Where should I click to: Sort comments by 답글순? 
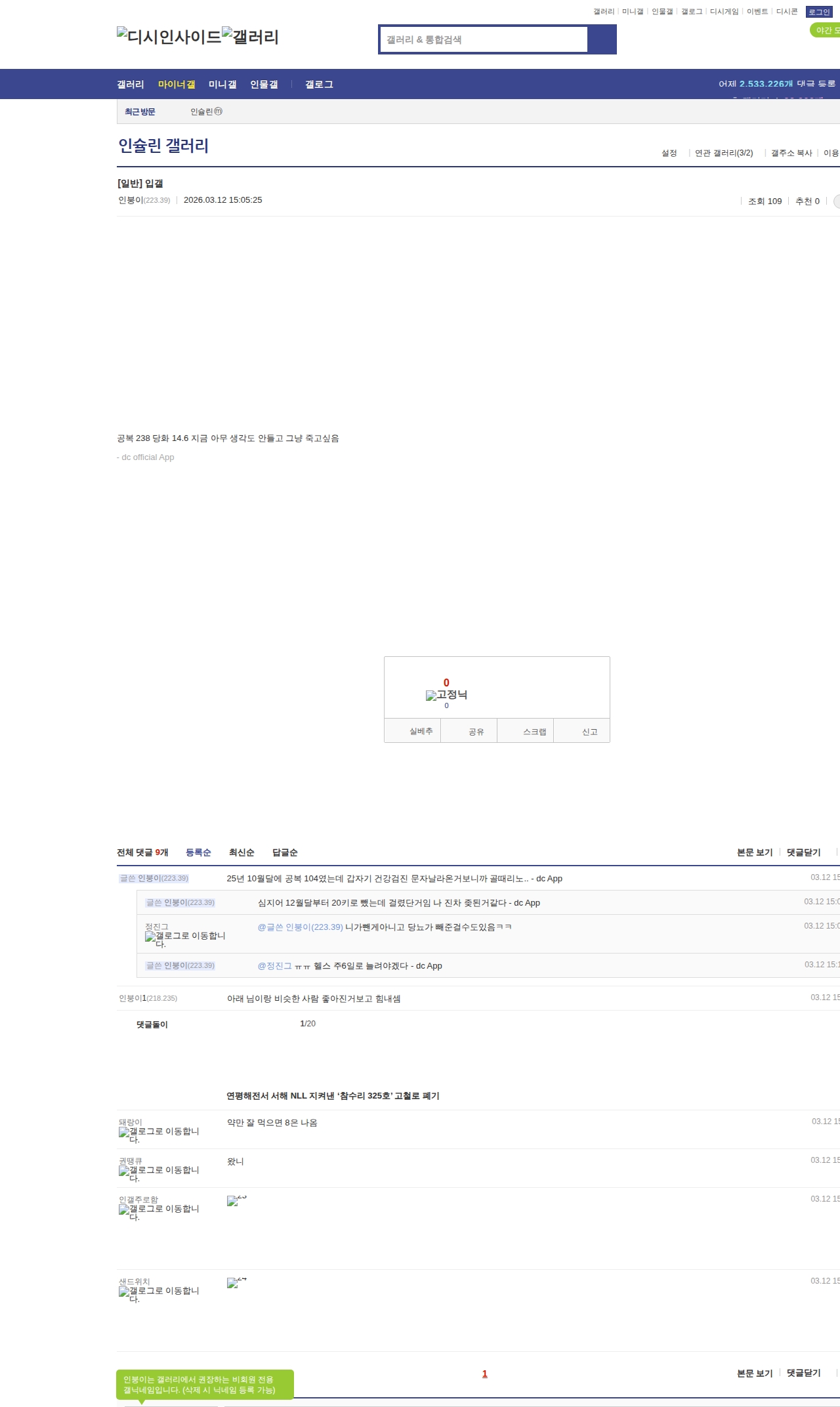[285, 852]
